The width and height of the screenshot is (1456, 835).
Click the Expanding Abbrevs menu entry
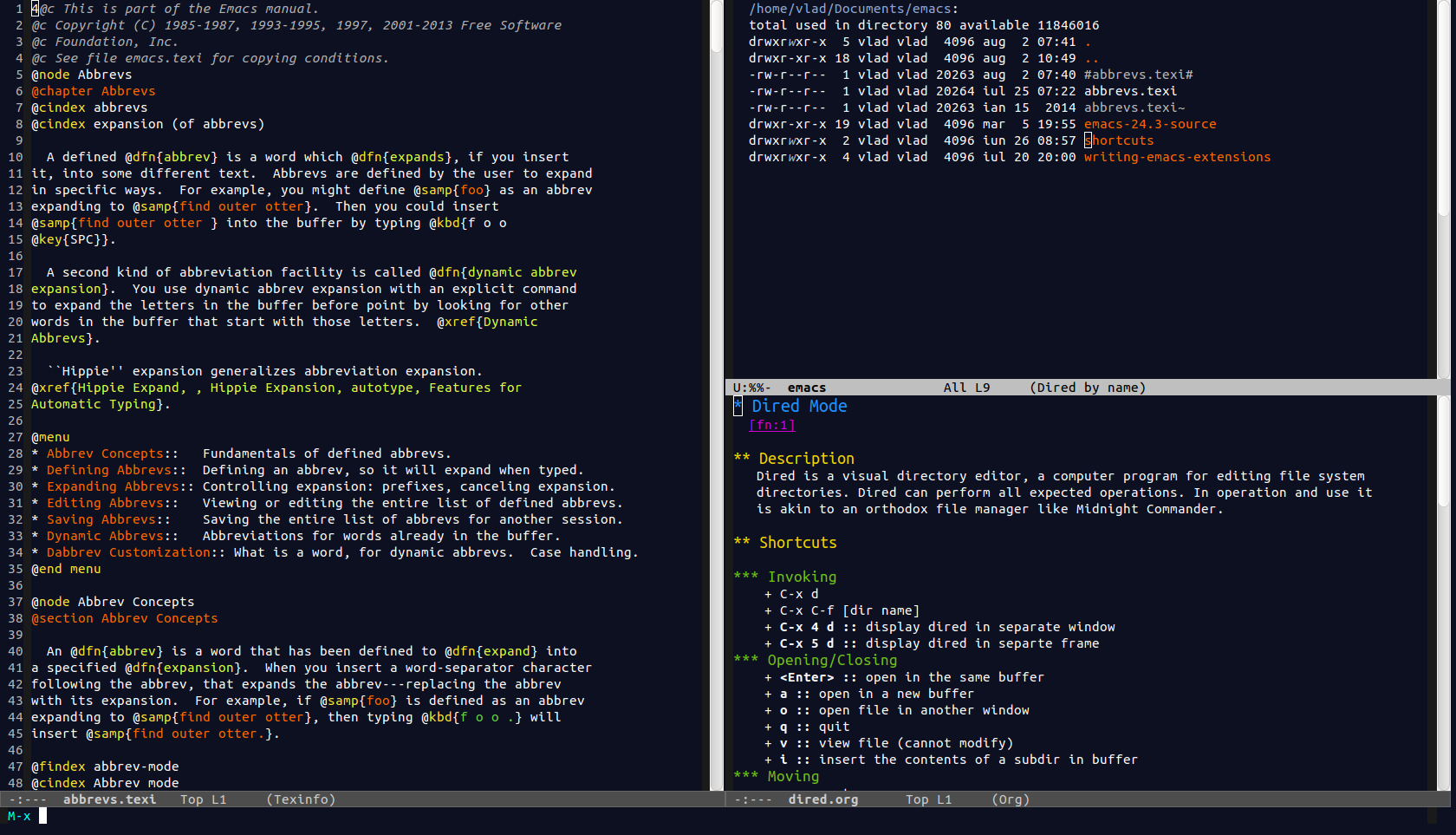pos(113,486)
